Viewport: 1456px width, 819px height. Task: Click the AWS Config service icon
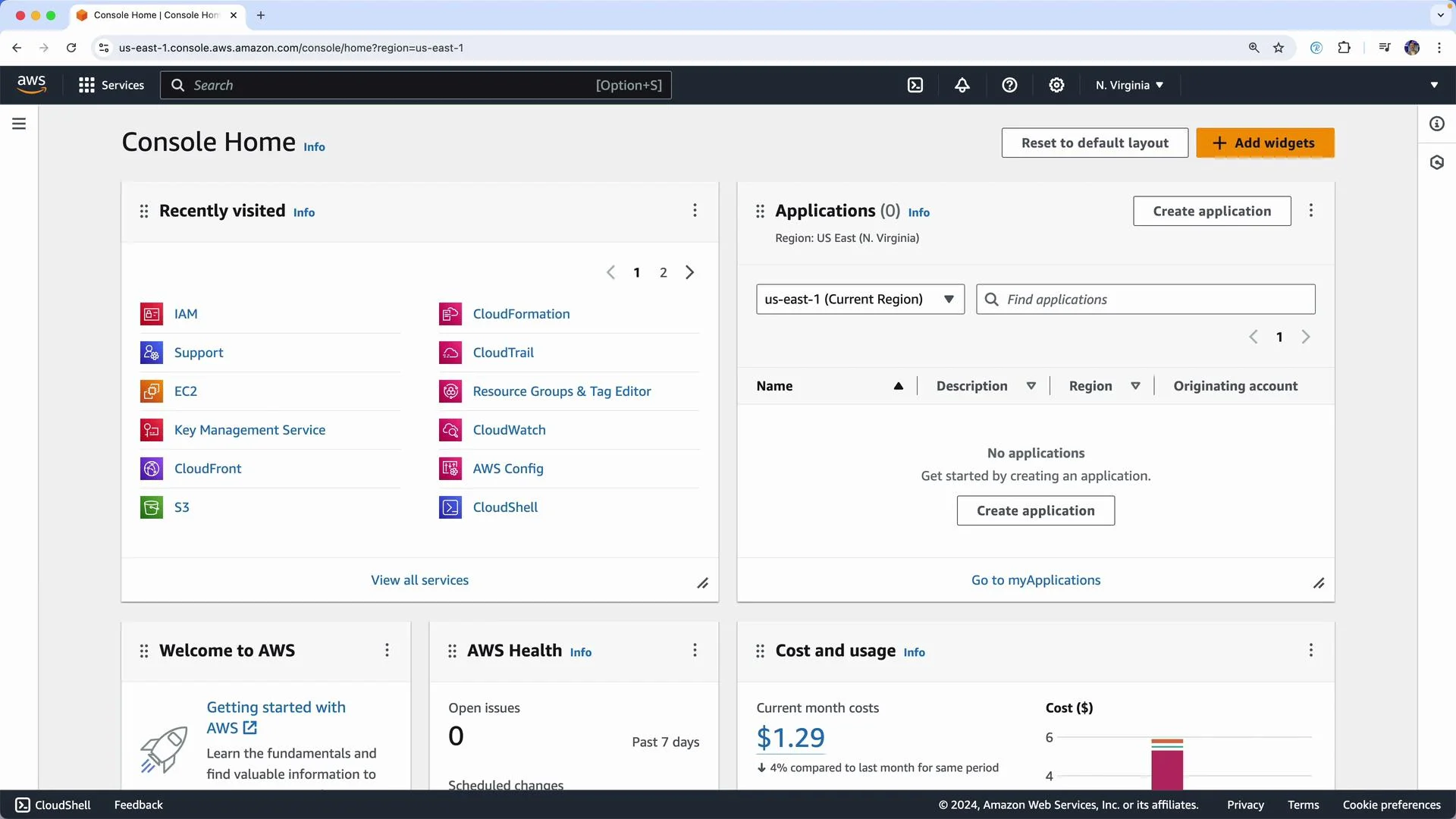450,469
